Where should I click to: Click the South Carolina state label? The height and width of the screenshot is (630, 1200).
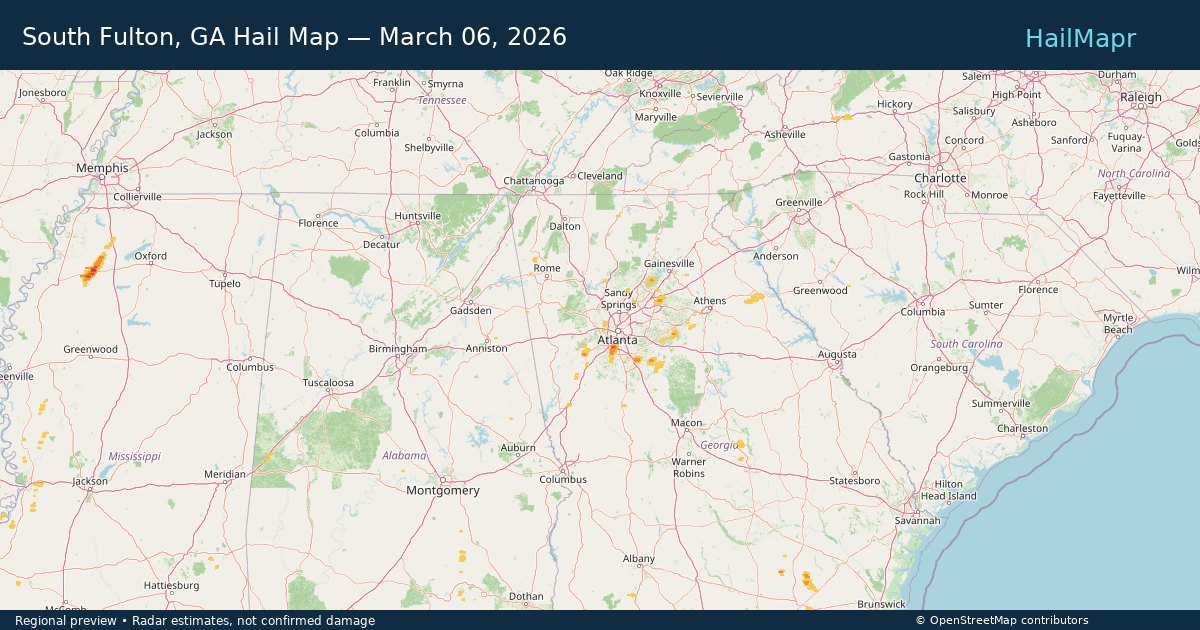(966, 345)
